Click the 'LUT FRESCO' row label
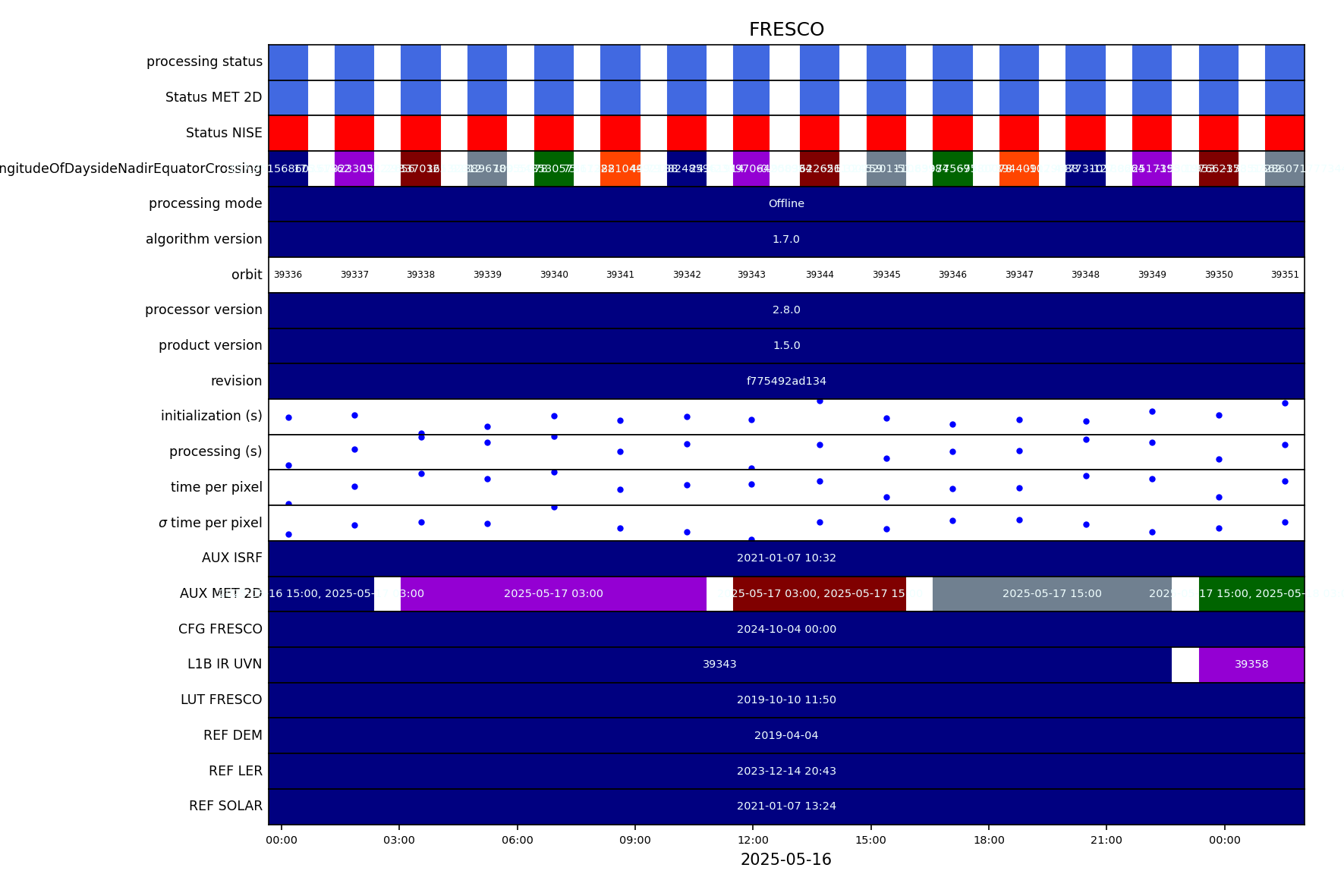The width and height of the screenshot is (1344, 896). coord(221,700)
